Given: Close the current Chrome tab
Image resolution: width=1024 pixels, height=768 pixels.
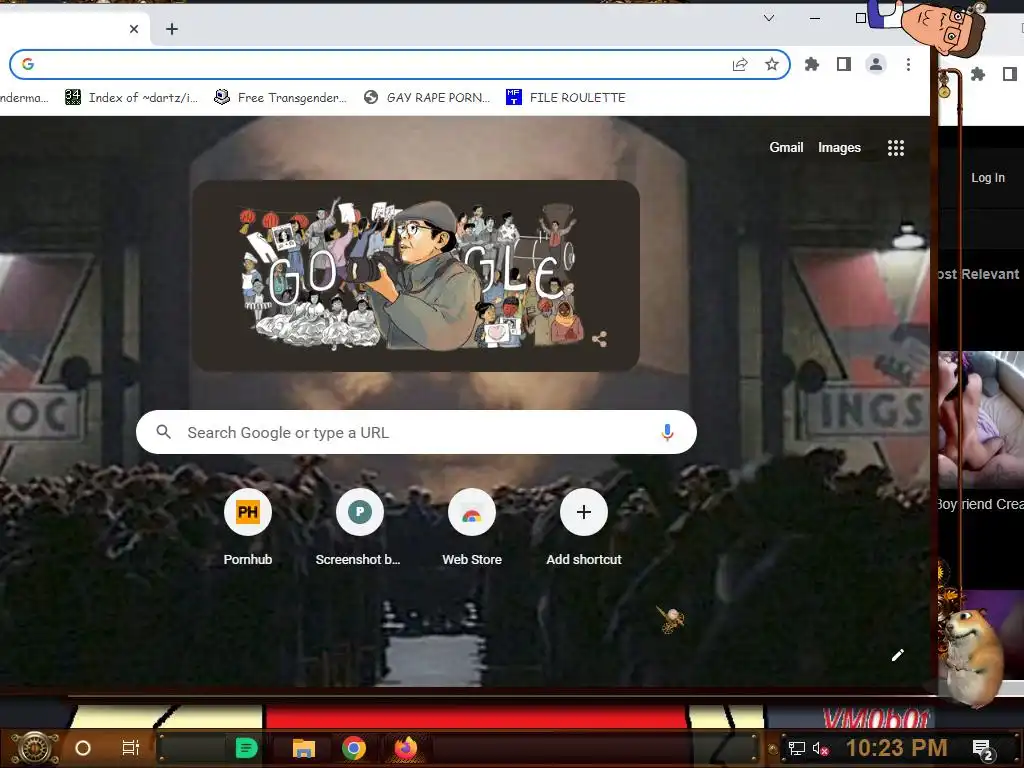Looking at the screenshot, I should point(134,29).
